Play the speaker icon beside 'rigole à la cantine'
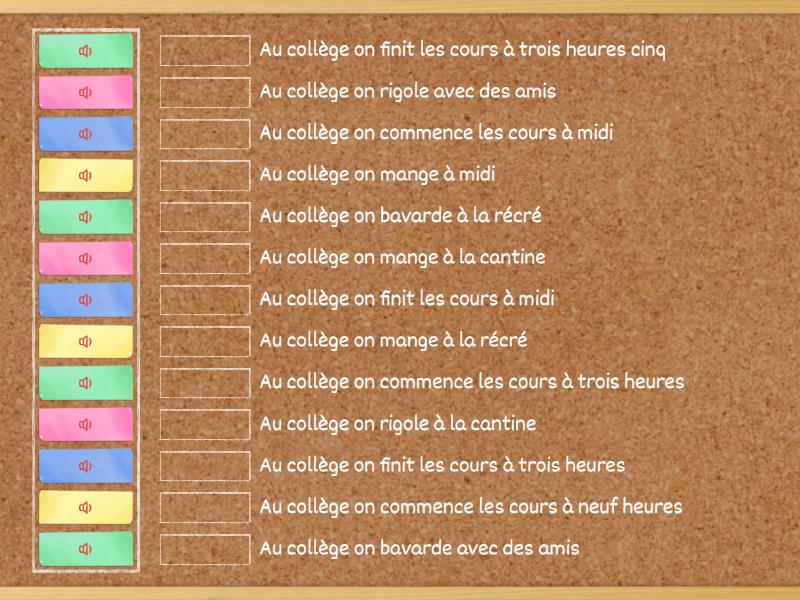Viewport: 800px width, 600px height. [86, 424]
